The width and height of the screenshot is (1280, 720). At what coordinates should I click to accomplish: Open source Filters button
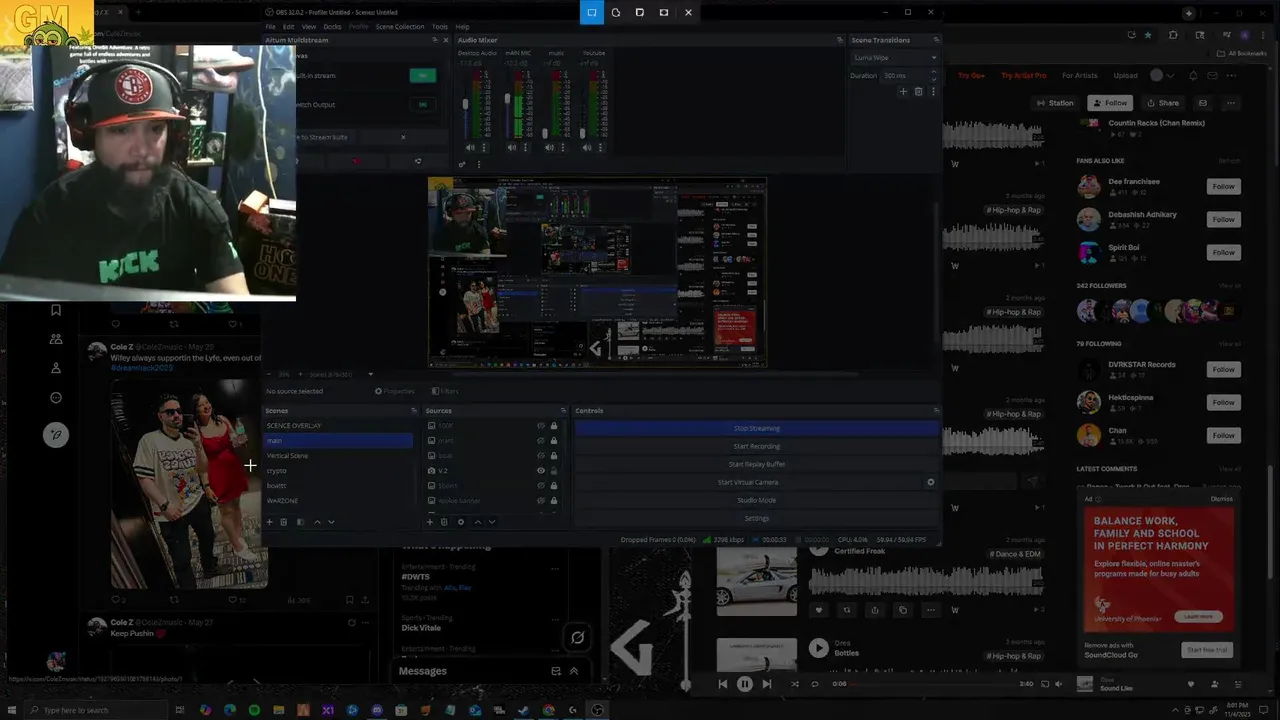pos(445,391)
